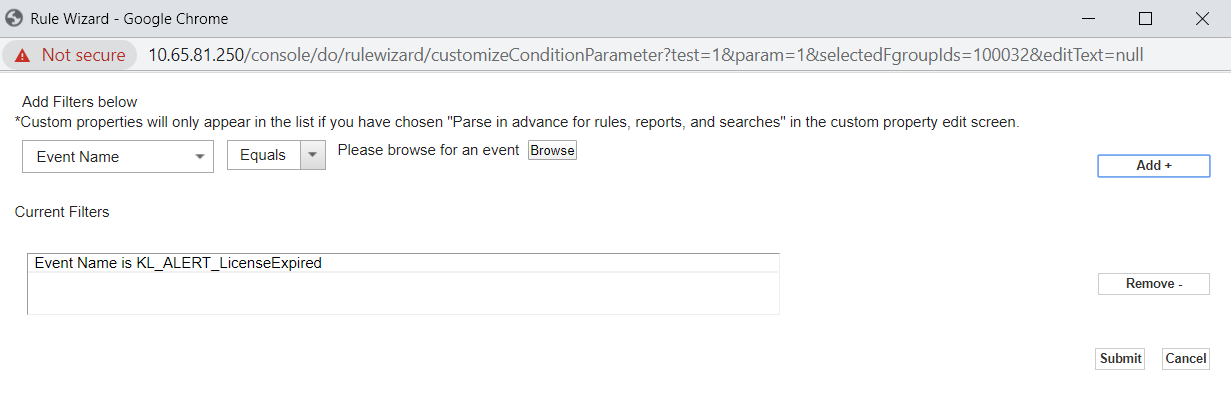The image size is (1231, 418).
Task: Maximize the Rule Wizard window
Action: click(1146, 18)
